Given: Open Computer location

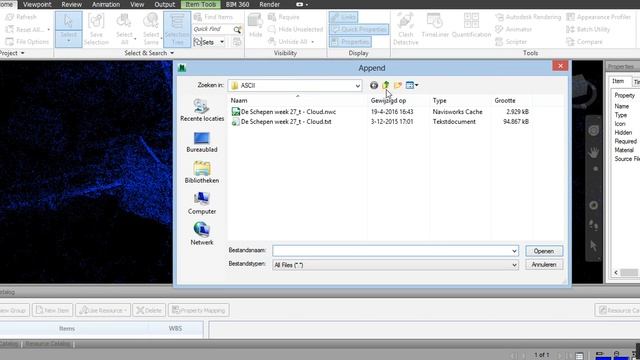Looking at the screenshot, I should coord(202,203).
